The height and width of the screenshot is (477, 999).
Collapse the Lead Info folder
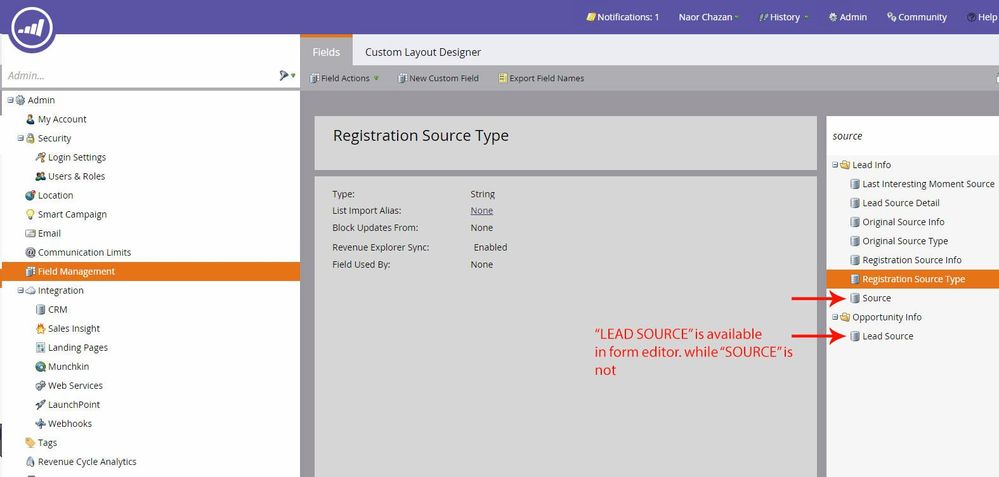[x=835, y=165]
